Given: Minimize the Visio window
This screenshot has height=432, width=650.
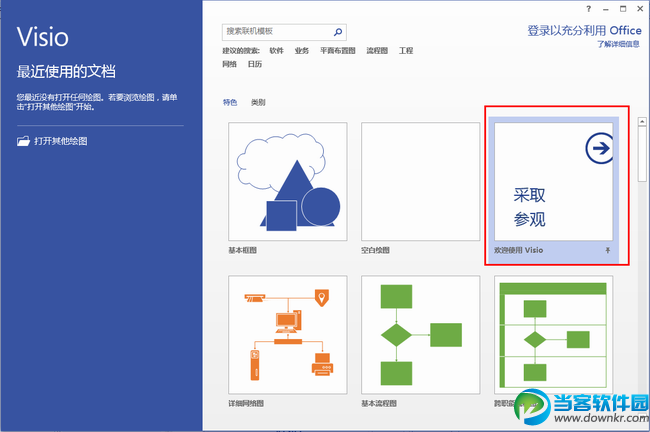Looking at the screenshot, I should (606, 9).
